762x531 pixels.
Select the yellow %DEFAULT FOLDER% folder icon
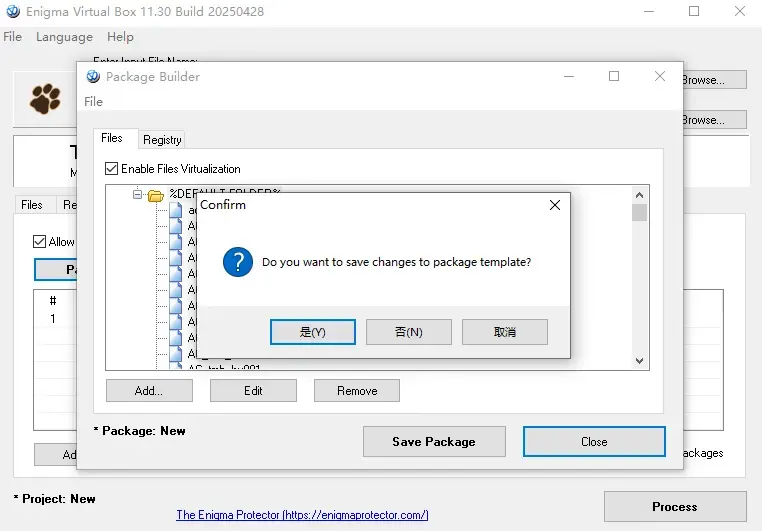tap(156, 195)
